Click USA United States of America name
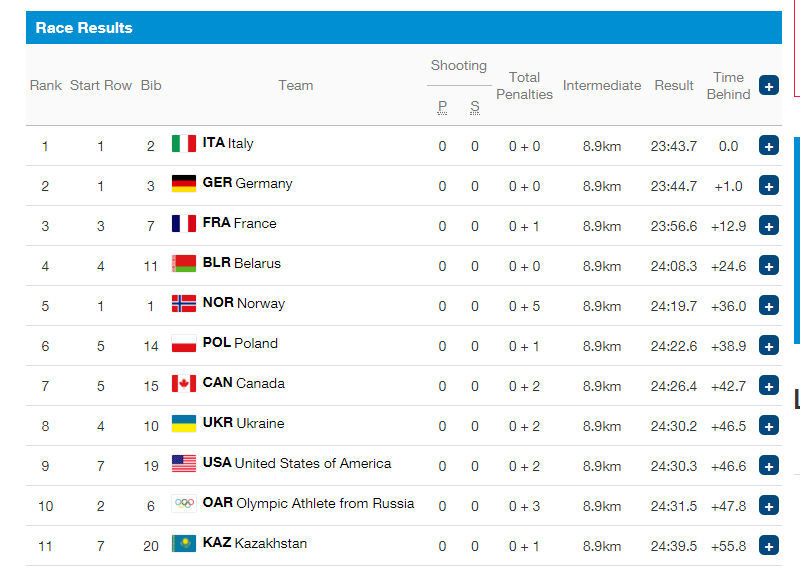The width and height of the screenshot is (800, 567). click(x=297, y=463)
